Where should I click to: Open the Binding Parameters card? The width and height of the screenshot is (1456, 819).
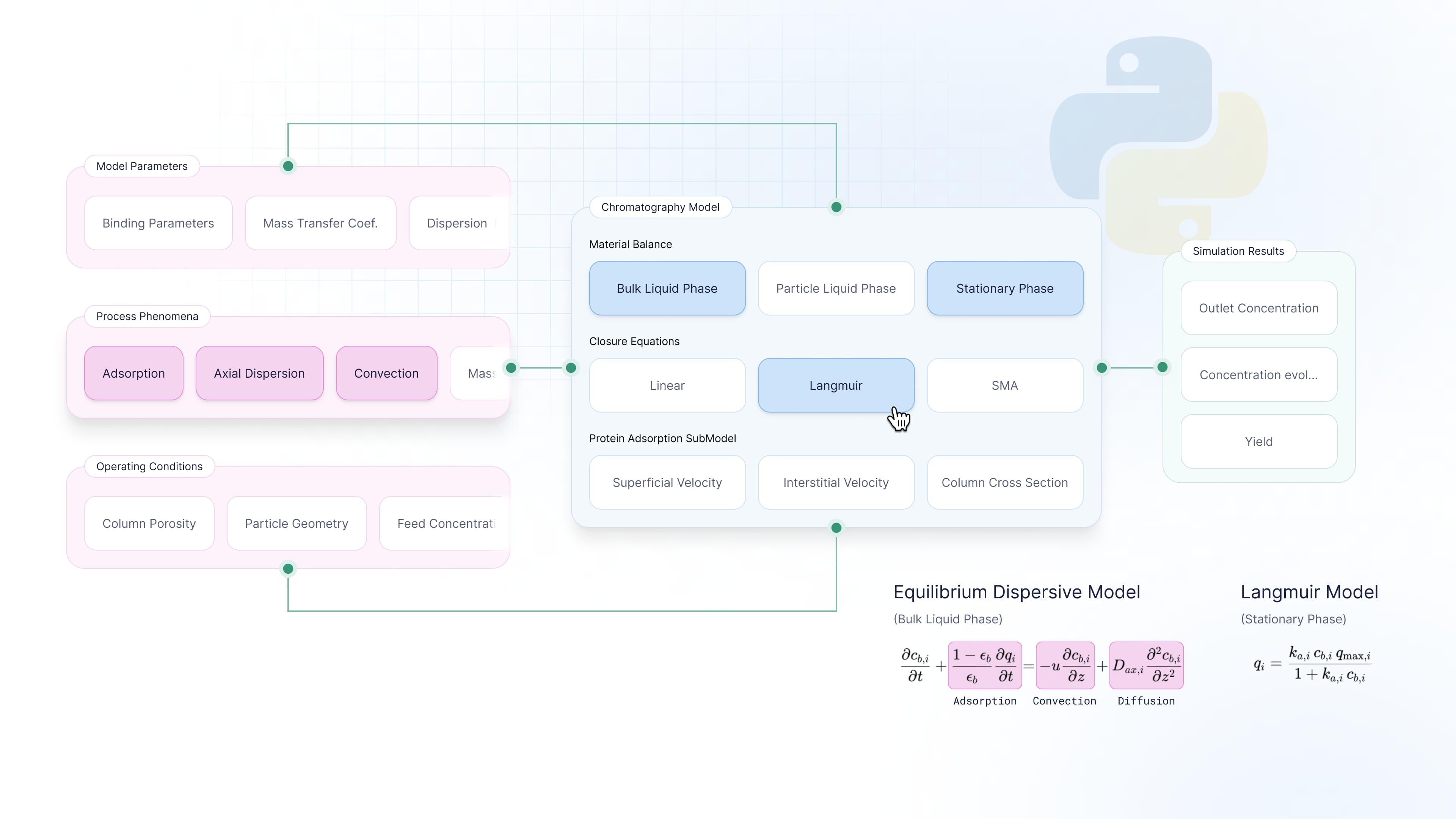[x=158, y=223]
